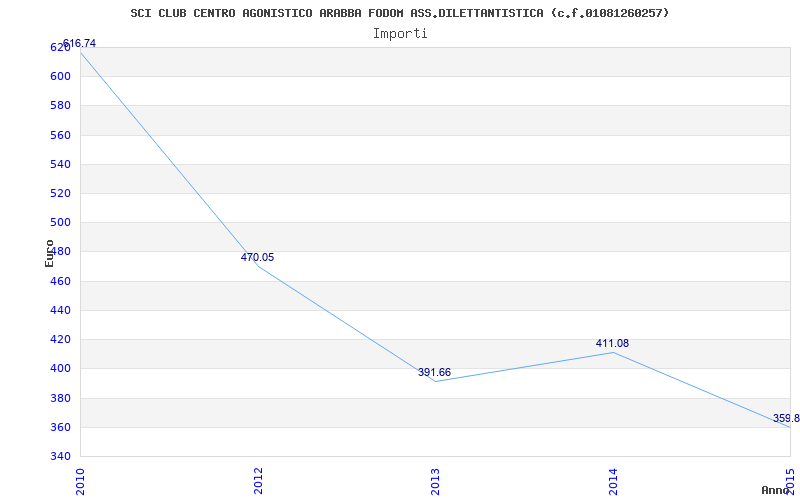Click the 'Anno' x-axis label

pyautogui.click(x=776, y=490)
